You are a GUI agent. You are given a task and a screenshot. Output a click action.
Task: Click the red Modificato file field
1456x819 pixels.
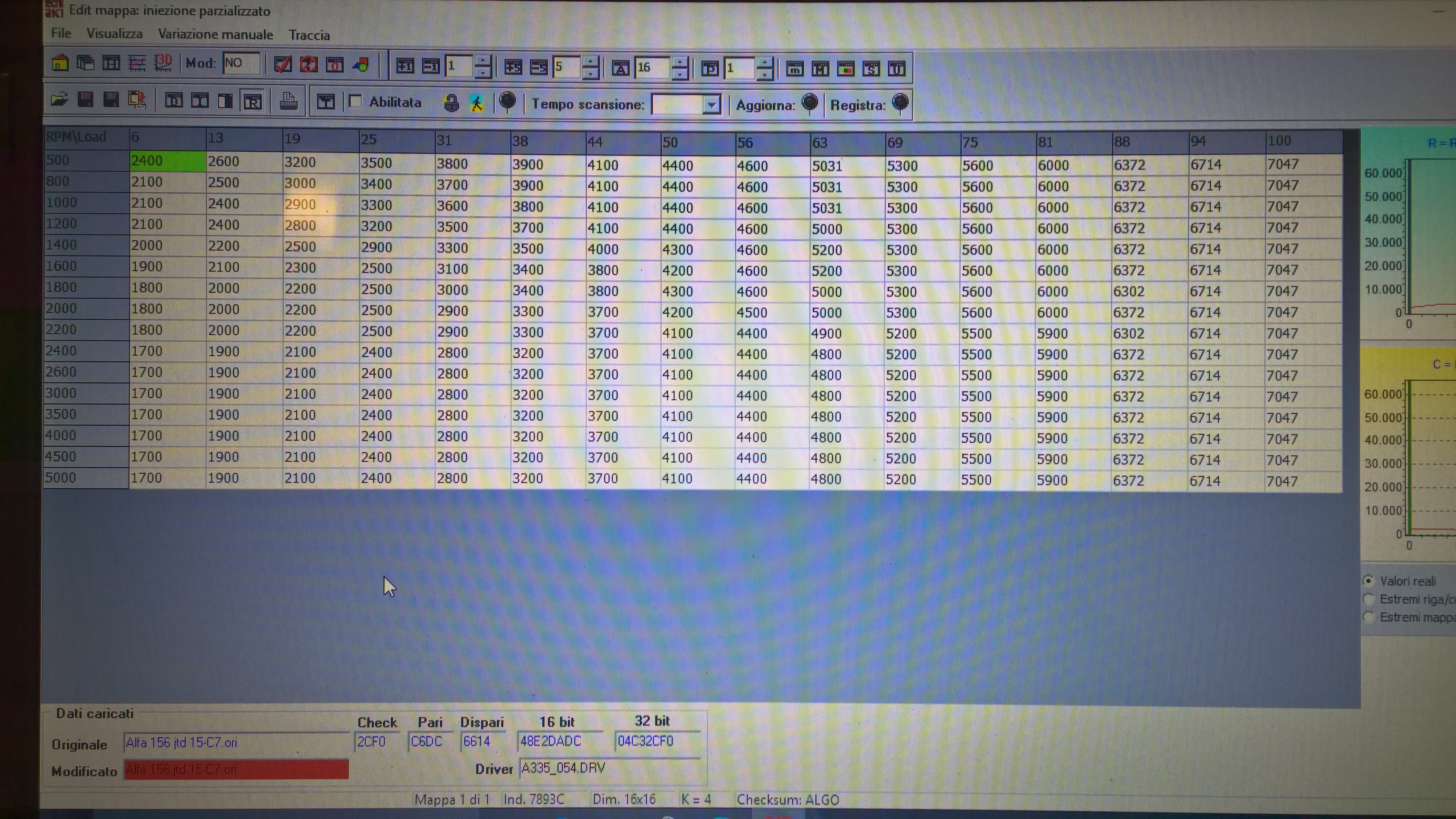point(236,769)
